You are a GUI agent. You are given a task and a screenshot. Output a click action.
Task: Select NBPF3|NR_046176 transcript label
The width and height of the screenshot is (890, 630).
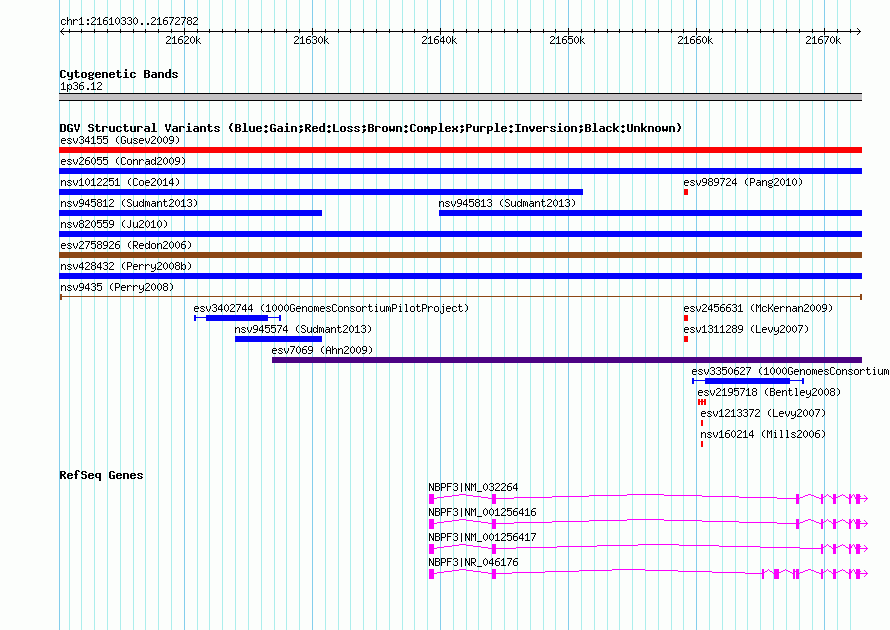[473, 562]
